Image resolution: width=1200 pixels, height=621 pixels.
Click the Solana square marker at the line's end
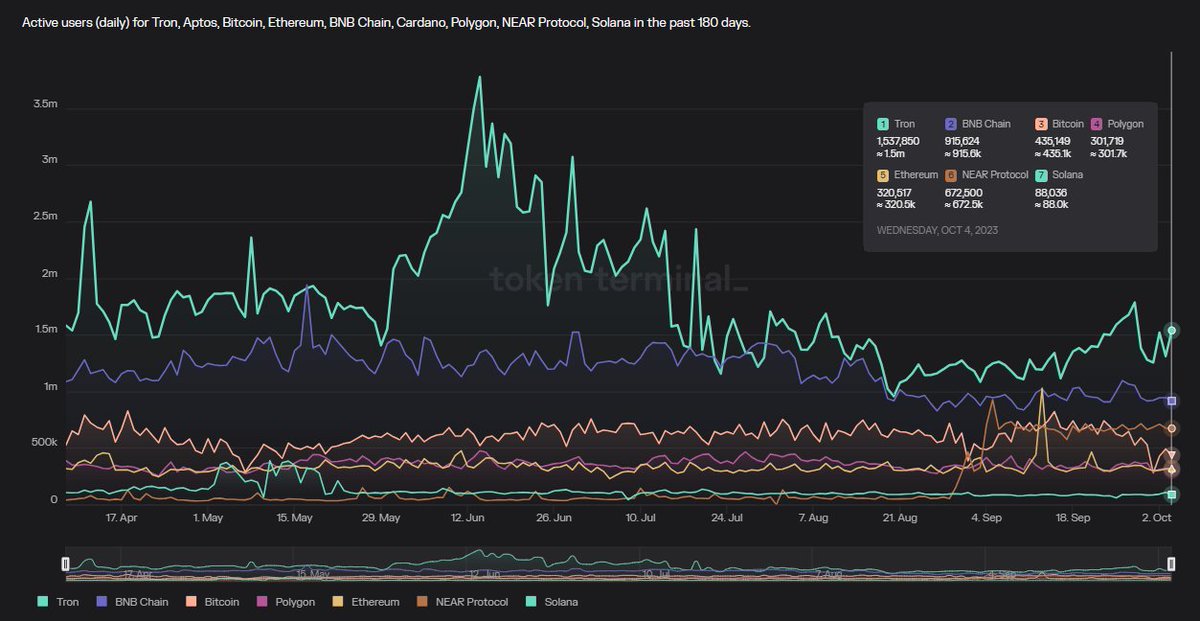[x=1172, y=494]
